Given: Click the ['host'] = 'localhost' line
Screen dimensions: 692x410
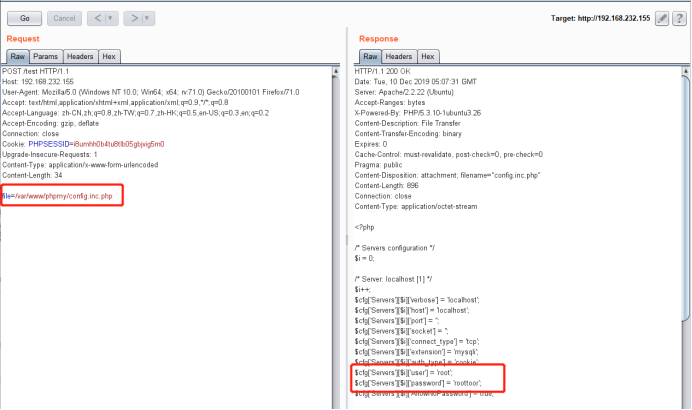Looking at the screenshot, I should [x=412, y=310].
